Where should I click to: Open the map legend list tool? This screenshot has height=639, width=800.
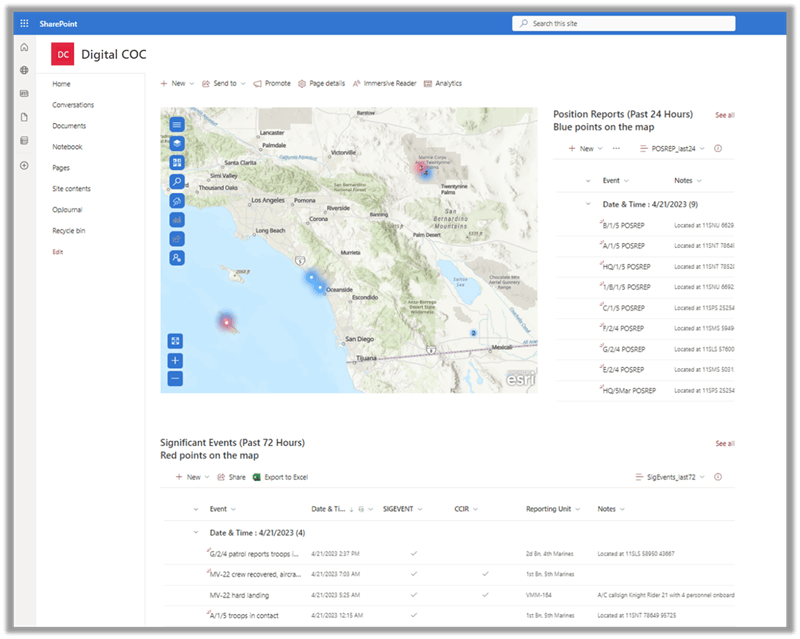(177, 125)
